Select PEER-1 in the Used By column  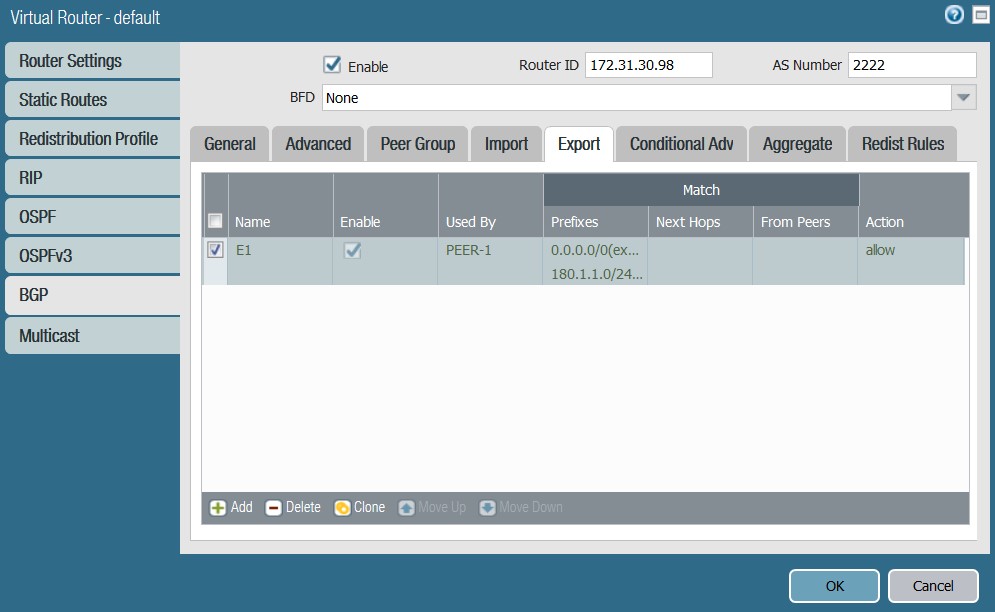point(470,249)
